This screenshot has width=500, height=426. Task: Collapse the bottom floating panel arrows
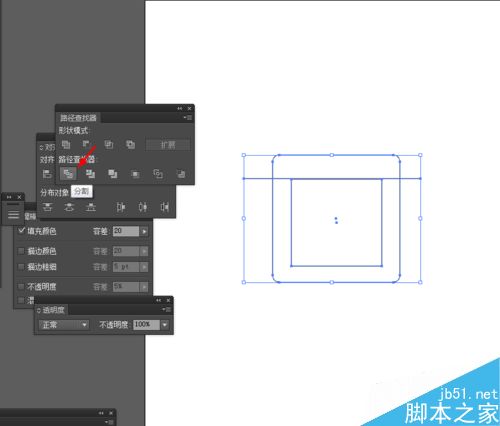click(101, 413)
